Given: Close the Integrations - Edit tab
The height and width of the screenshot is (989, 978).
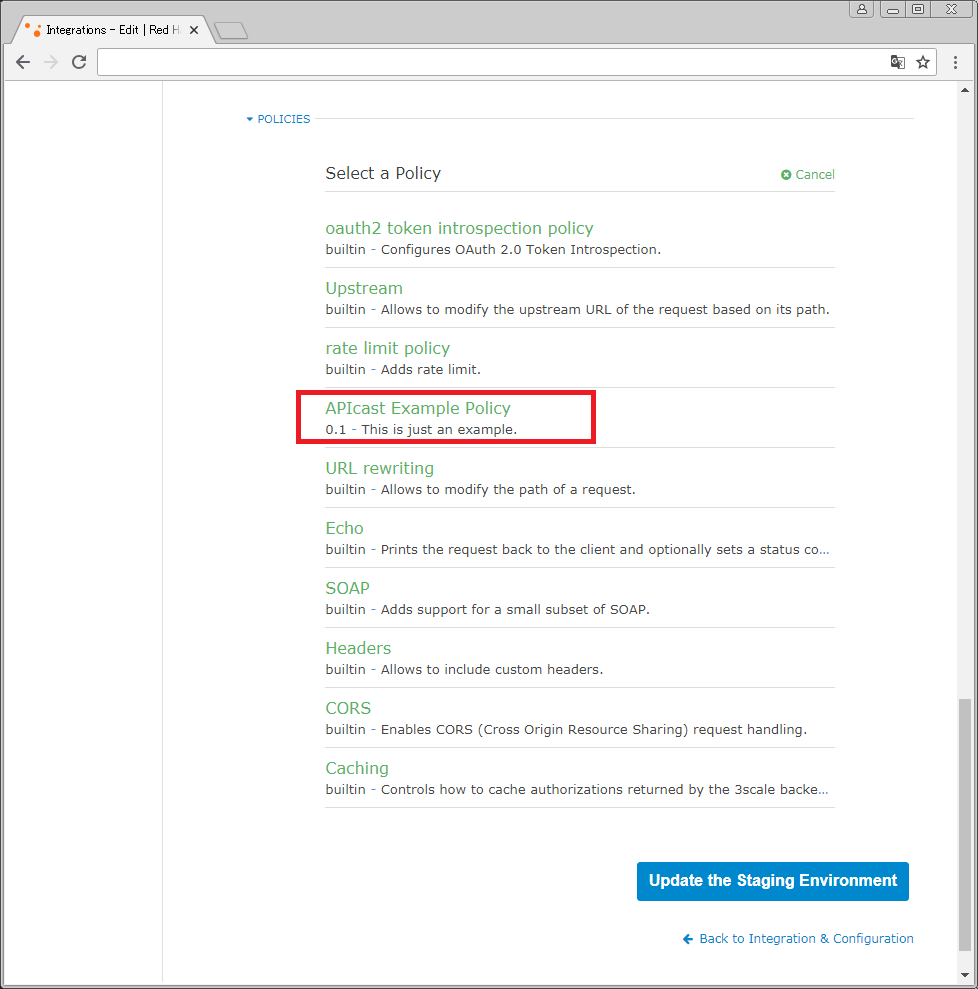Looking at the screenshot, I should pyautogui.click(x=194, y=30).
